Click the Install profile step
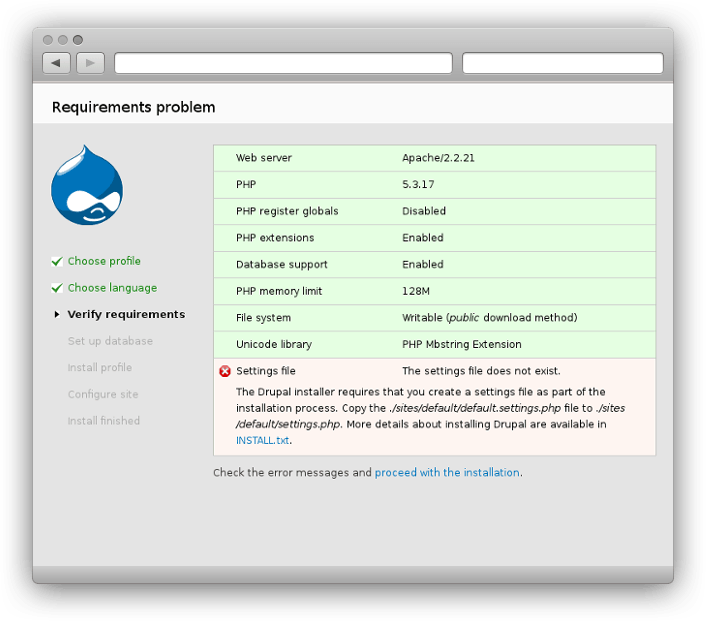706x621 pixels. click(x=100, y=367)
